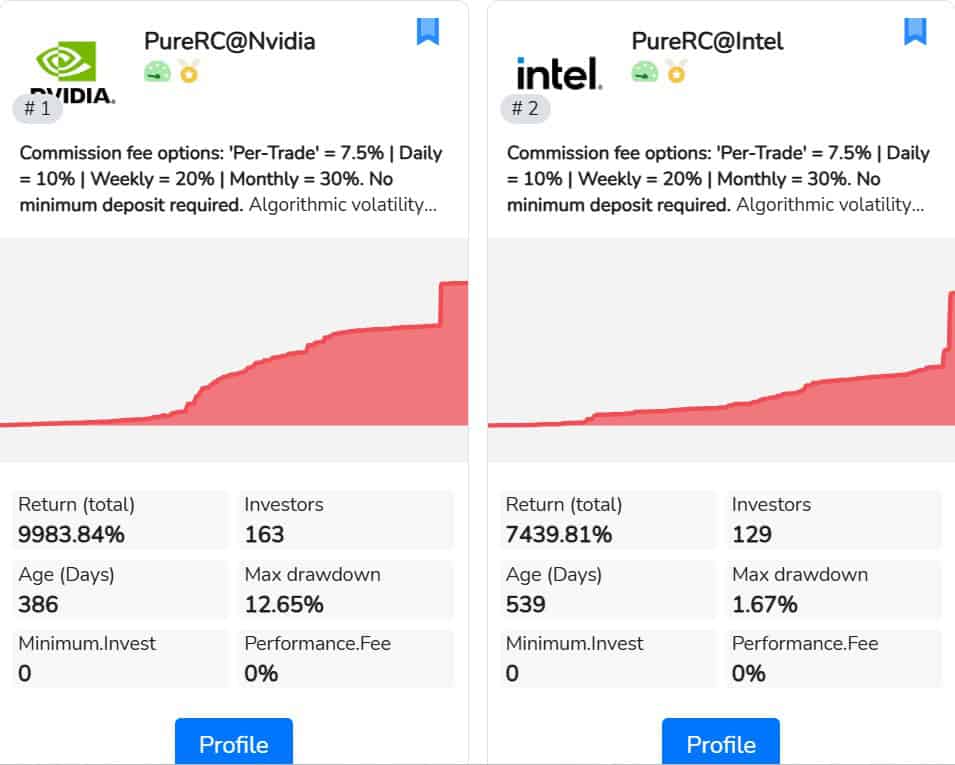
Task: Open the PureRC@Nvidia strategy title link
Action: click(229, 41)
